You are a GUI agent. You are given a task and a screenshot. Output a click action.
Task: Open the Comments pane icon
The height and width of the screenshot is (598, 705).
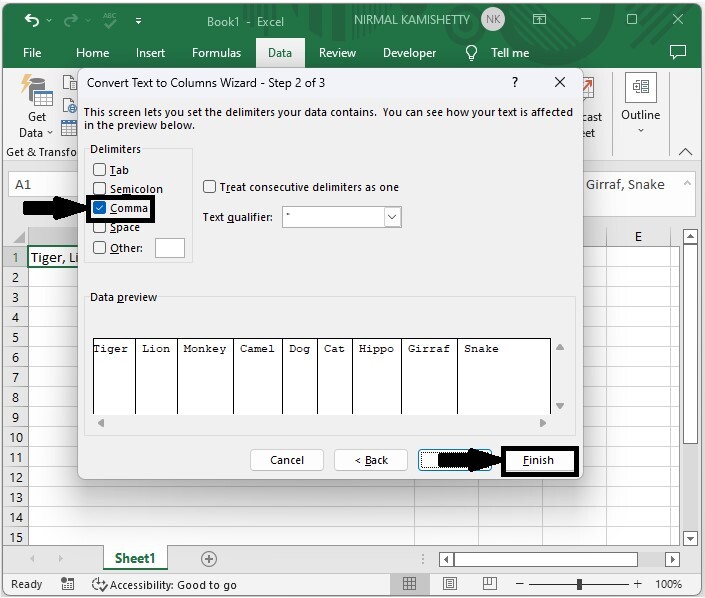coord(678,53)
